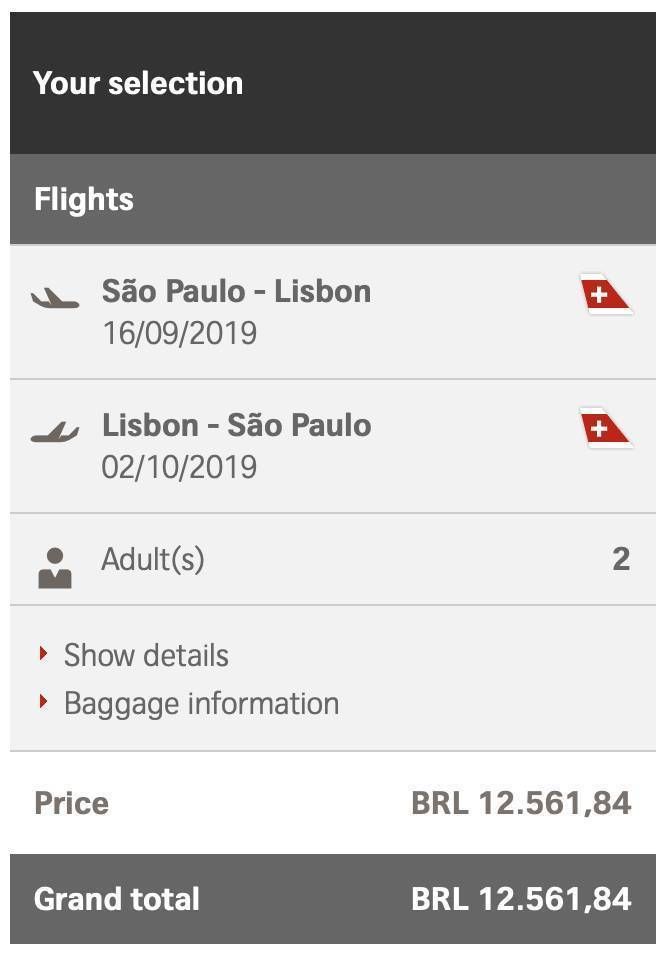Viewport: 666px width, 956px height.
Task: Open the Show details link
Action: point(146,655)
